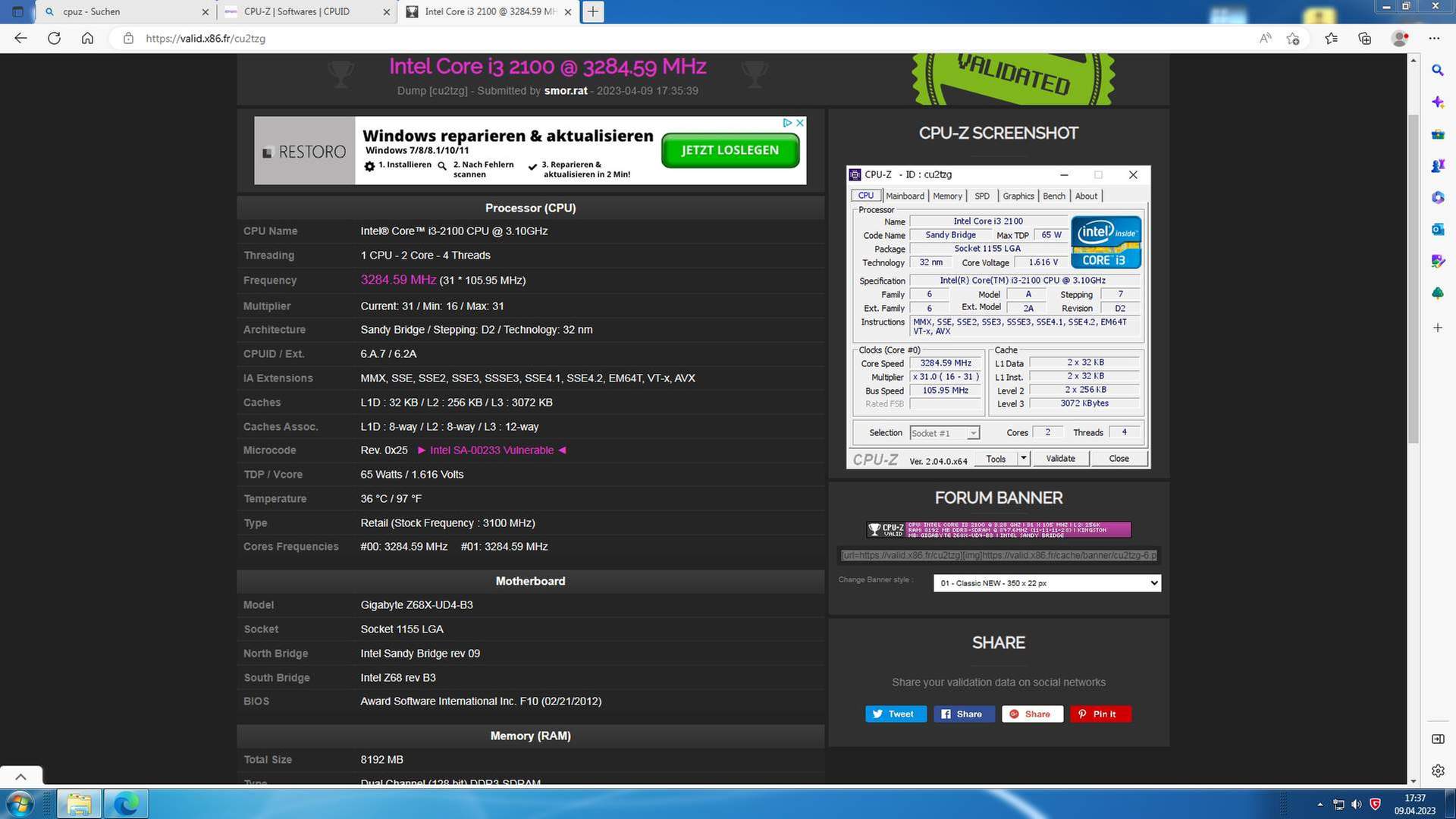Click forum banner preview image
Image resolution: width=1456 pixels, height=819 pixels.
pyautogui.click(x=999, y=529)
